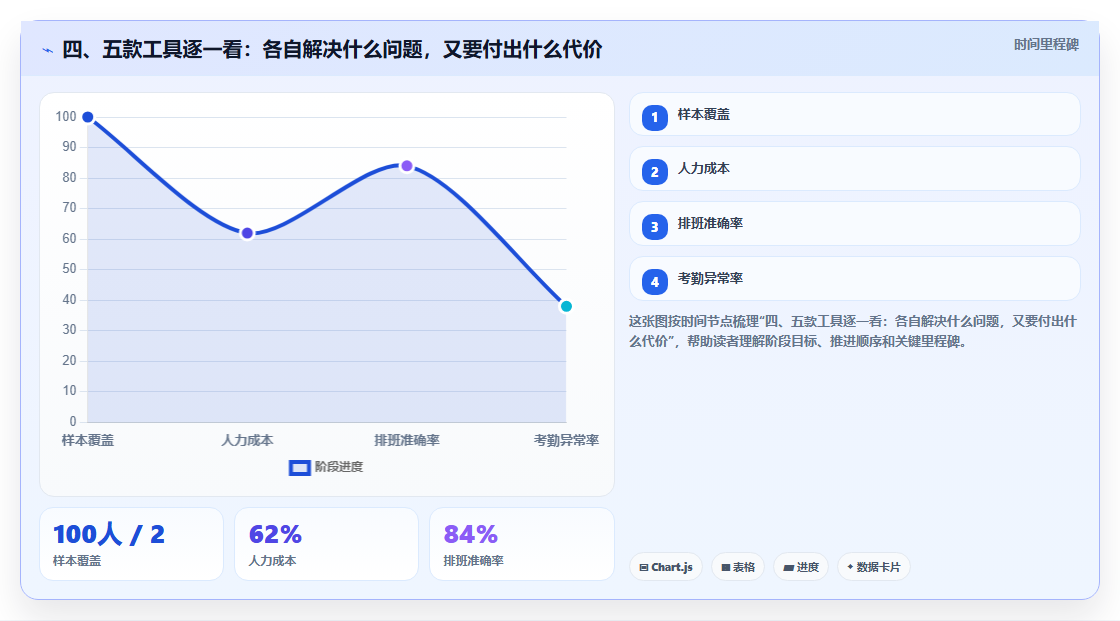This screenshot has width=1120, height=621.
Task: Click the description paragraph starting 这张图按时间节点梳理
Action: point(853,332)
